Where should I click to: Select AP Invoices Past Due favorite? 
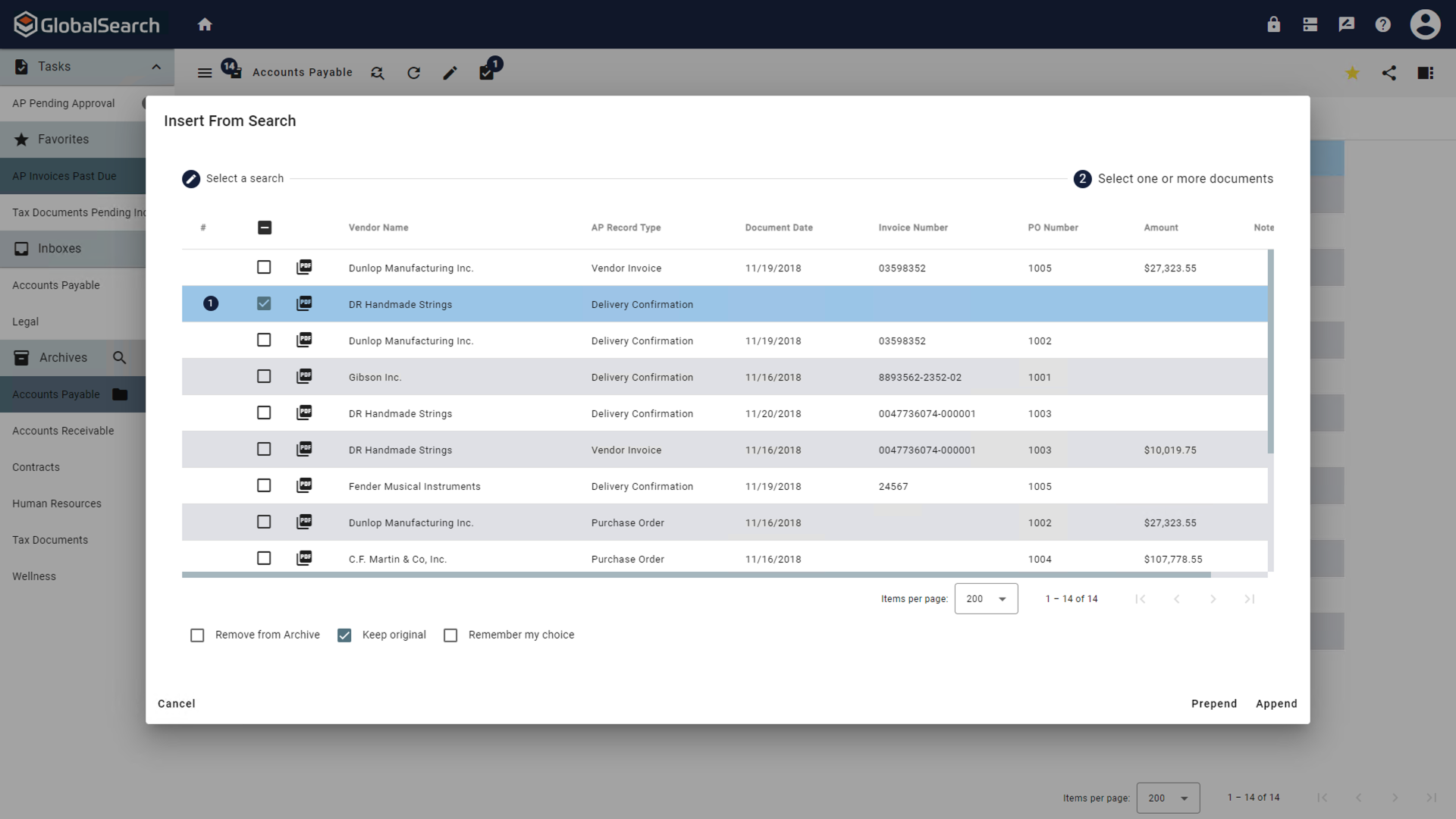pyautogui.click(x=64, y=176)
